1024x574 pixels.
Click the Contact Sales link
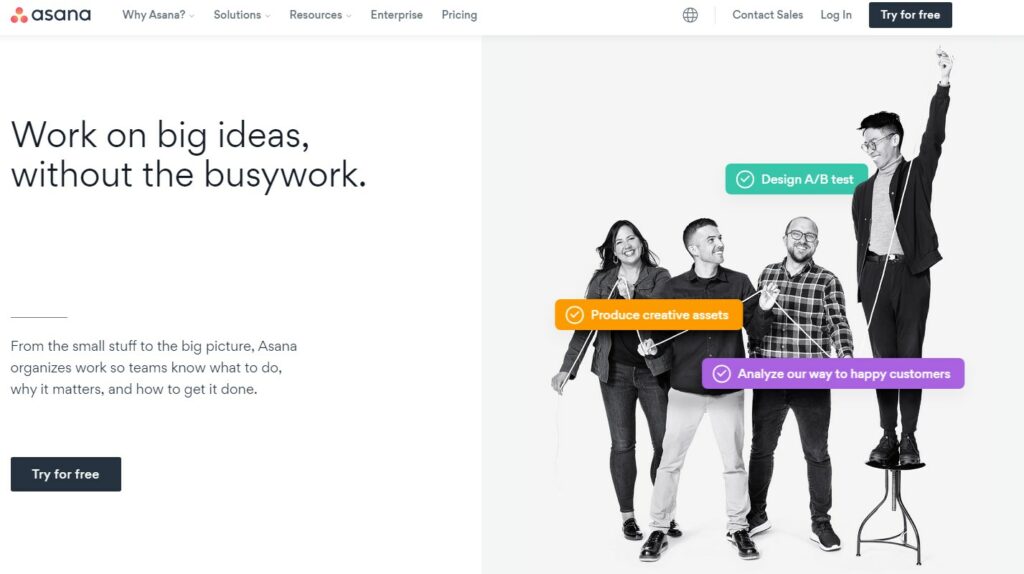(767, 15)
